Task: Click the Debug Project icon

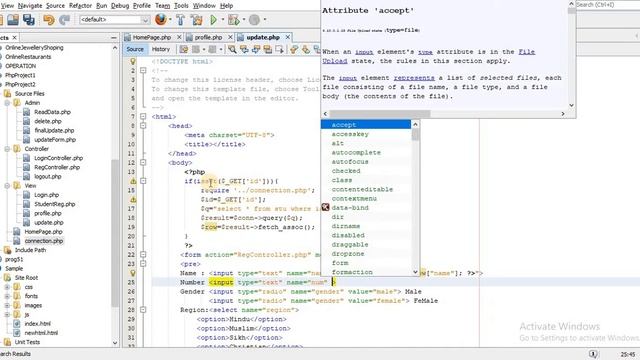Action: 233,19
